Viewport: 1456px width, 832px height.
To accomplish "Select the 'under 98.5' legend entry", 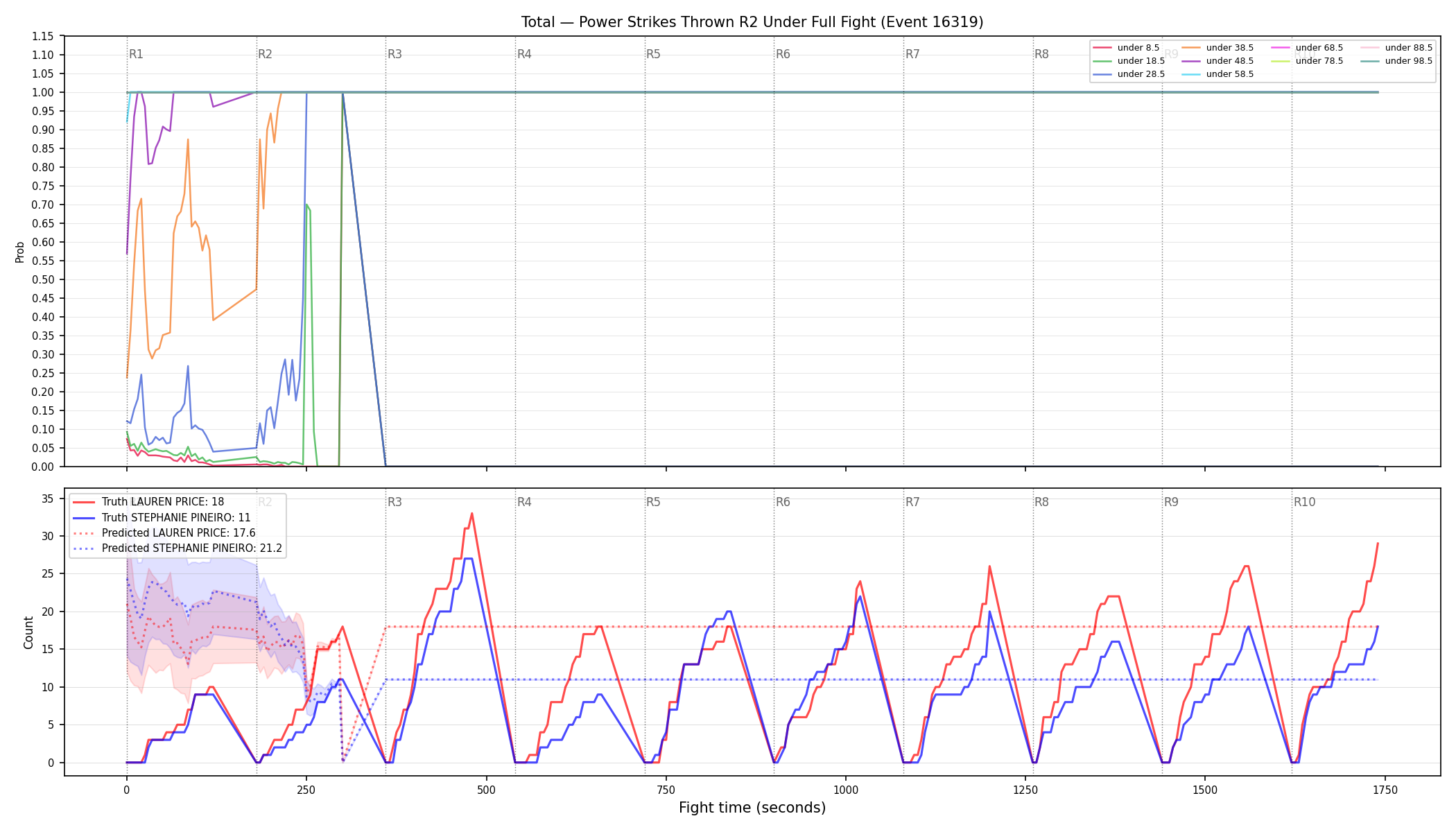I will tap(1396, 61).
